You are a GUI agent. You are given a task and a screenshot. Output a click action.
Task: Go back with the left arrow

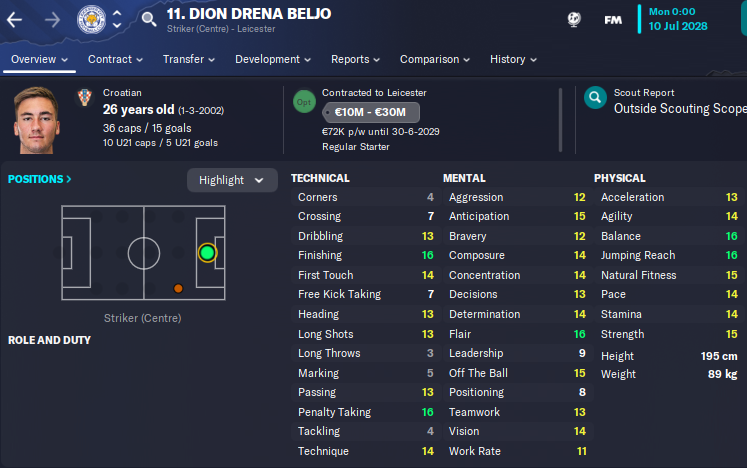point(14,20)
